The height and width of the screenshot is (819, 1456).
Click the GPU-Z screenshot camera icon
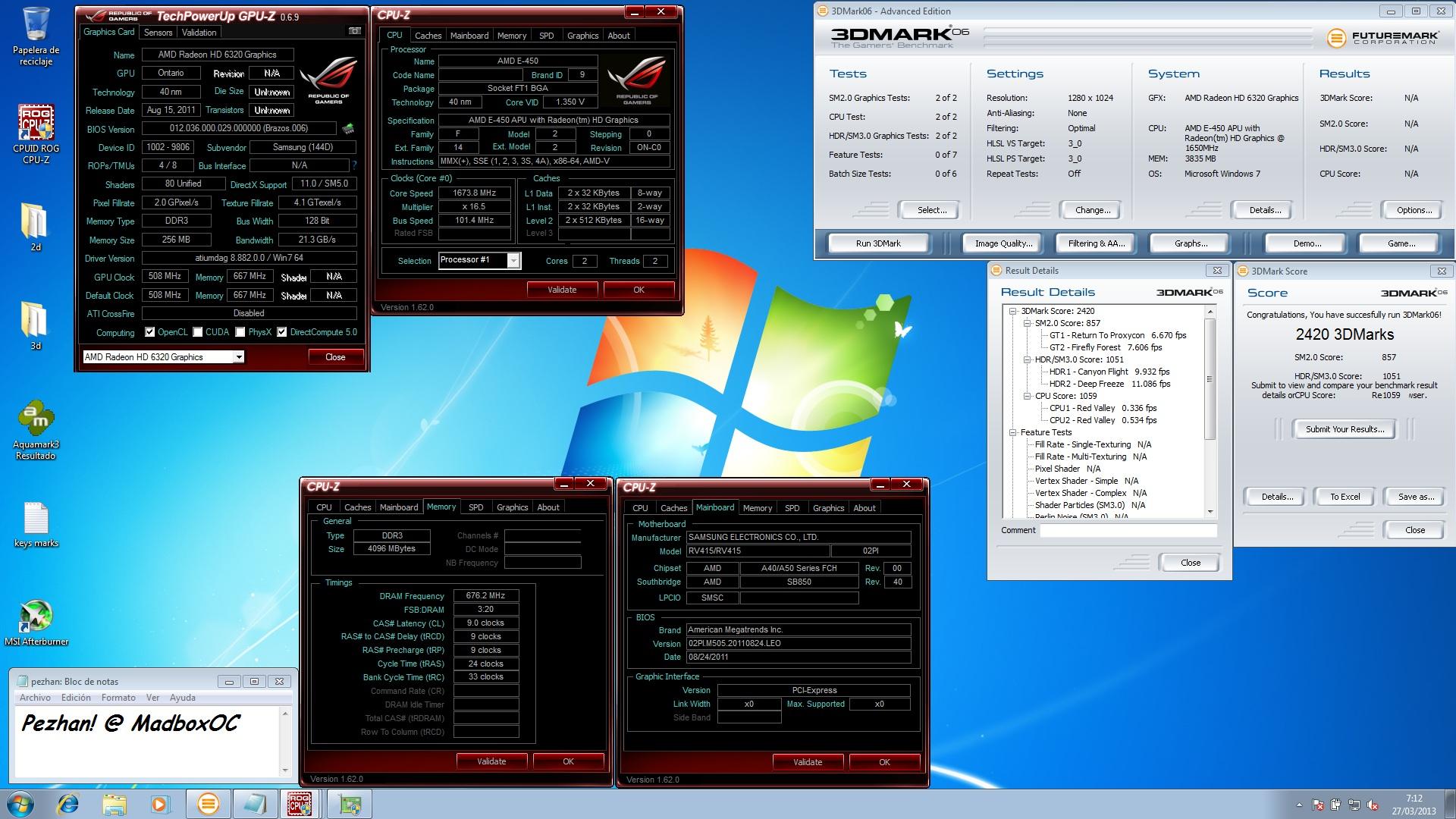pos(354,31)
